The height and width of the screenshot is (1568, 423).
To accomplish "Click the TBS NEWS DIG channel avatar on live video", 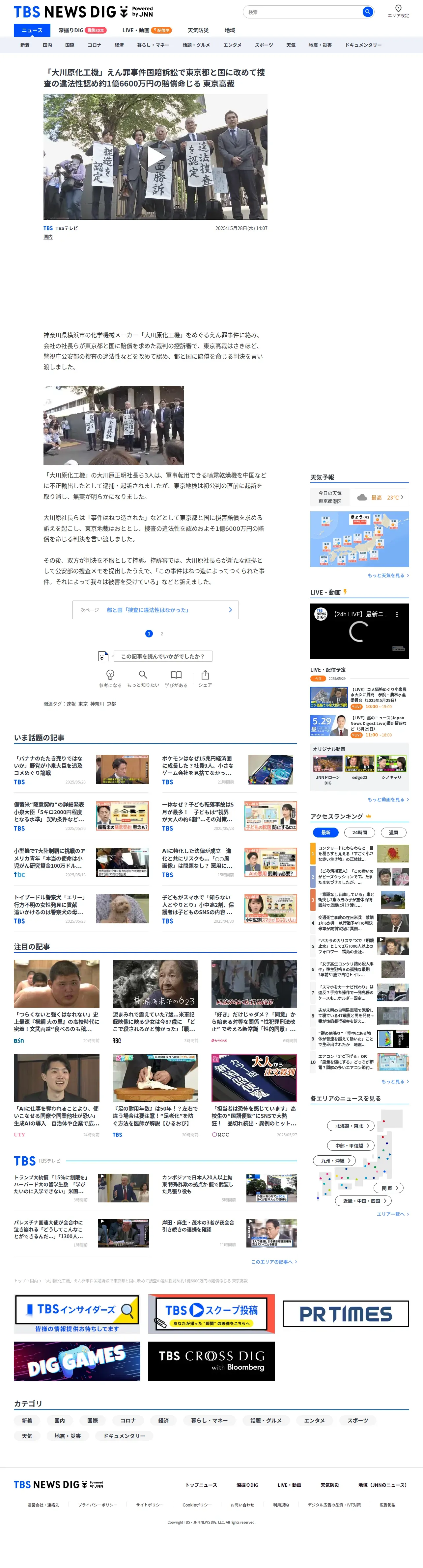I will pos(321,614).
